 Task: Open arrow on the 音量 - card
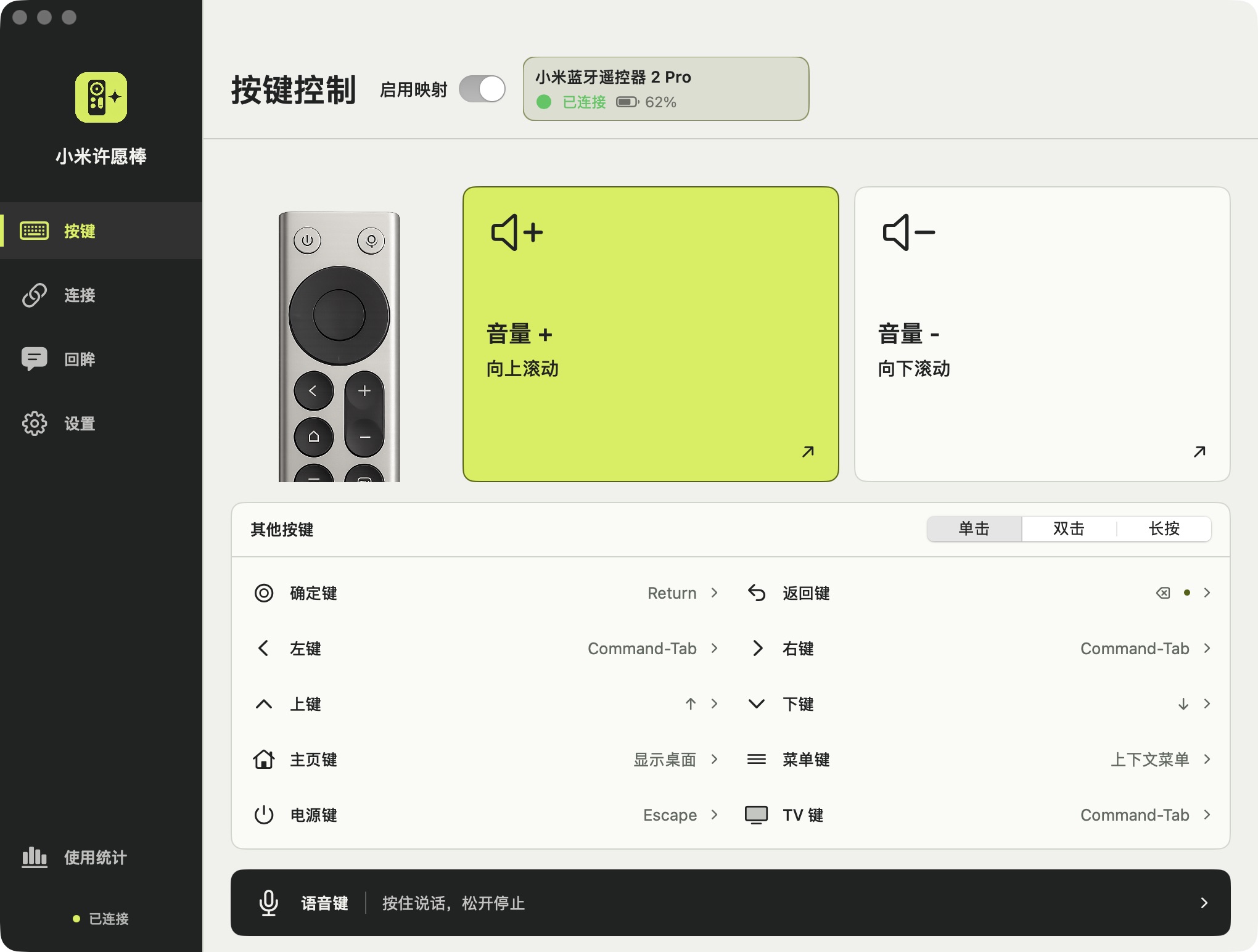pyautogui.click(x=1199, y=452)
